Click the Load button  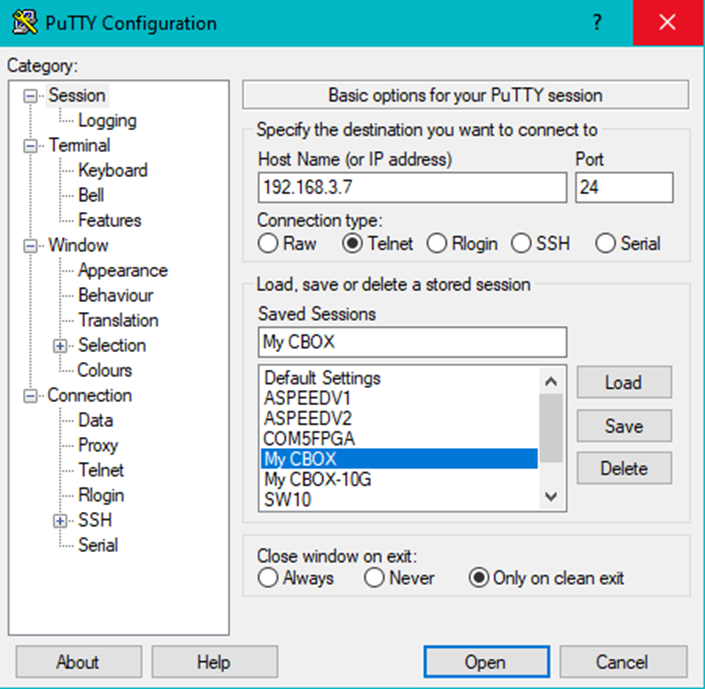coord(624,382)
